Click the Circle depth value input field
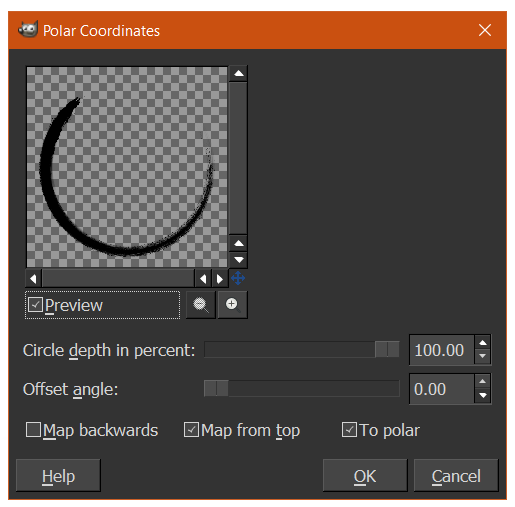This screenshot has height=507, width=515. pyautogui.click(x=441, y=350)
